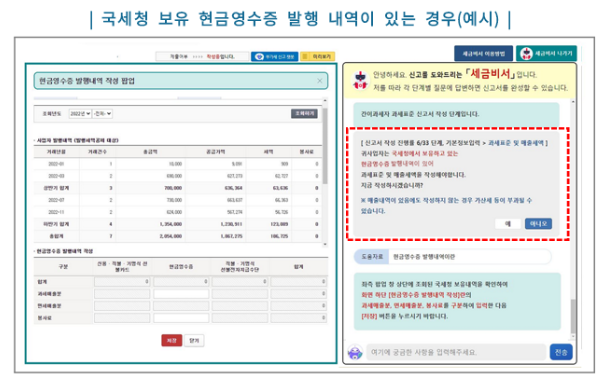Answer 아니오 in the chat prompt
The width and height of the screenshot is (607, 386).
tap(538, 223)
